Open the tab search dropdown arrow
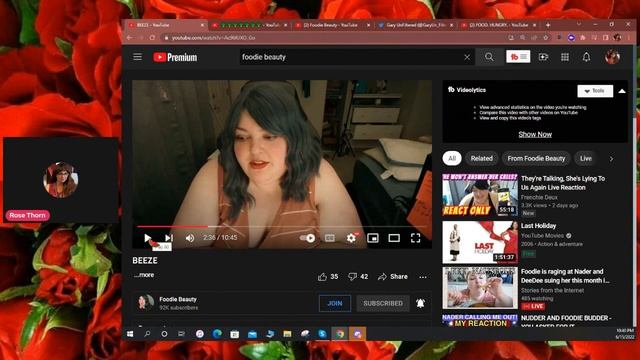The width and height of the screenshot is (640, 360). coord(579,24)
